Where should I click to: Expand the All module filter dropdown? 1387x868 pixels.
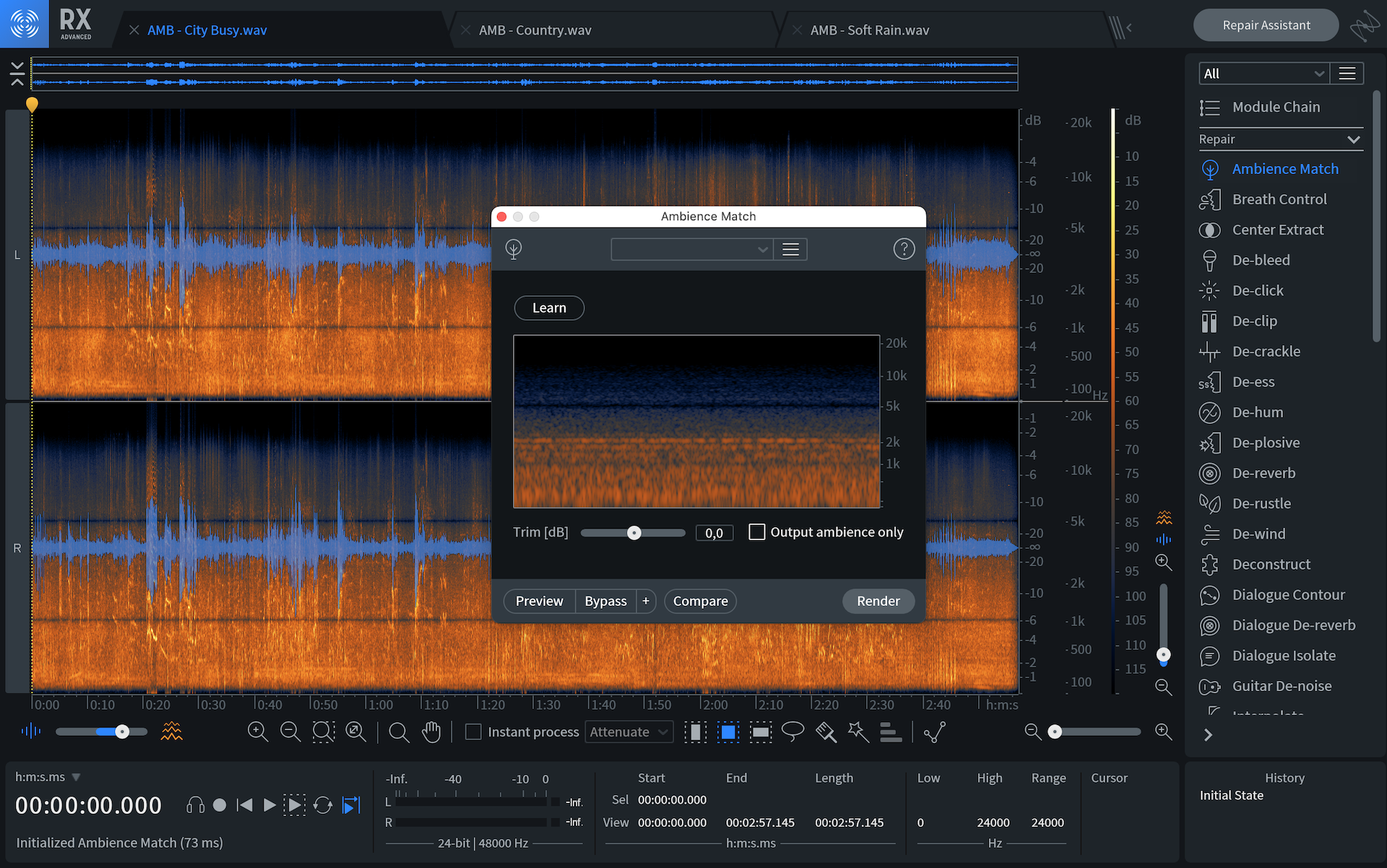(x=1263, y=74)
